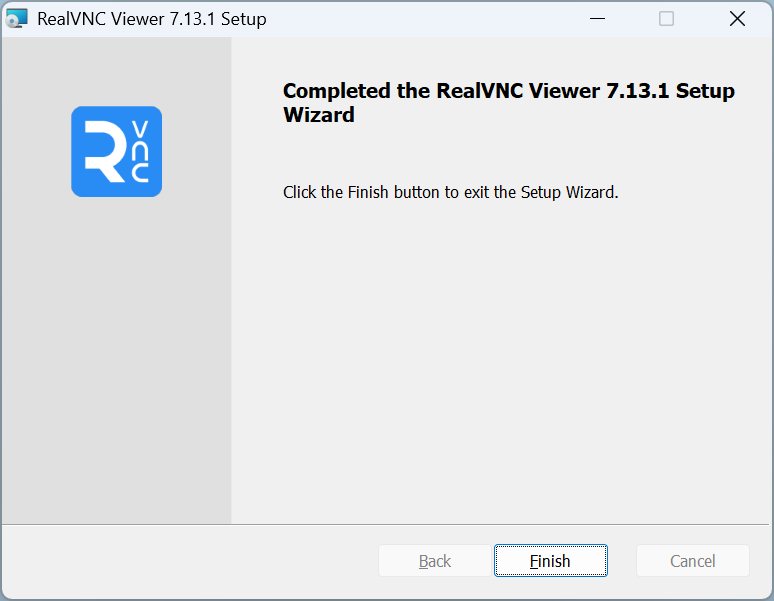Click the vertical VNC letters in the logo

[140, 152]
